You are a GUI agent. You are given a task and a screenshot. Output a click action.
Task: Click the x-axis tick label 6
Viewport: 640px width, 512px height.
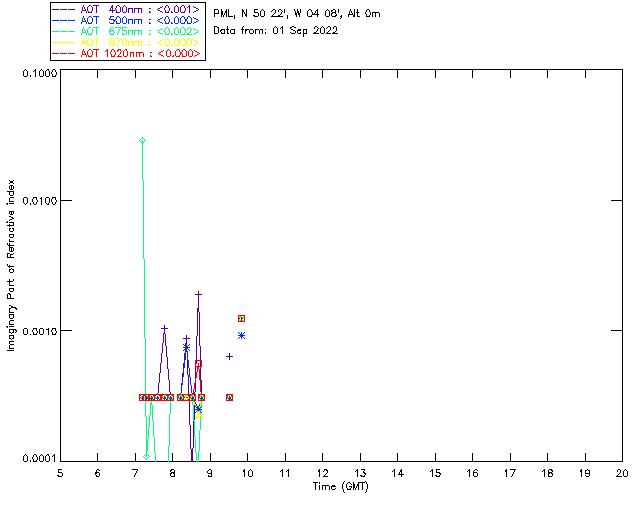(x=98, y=473)
